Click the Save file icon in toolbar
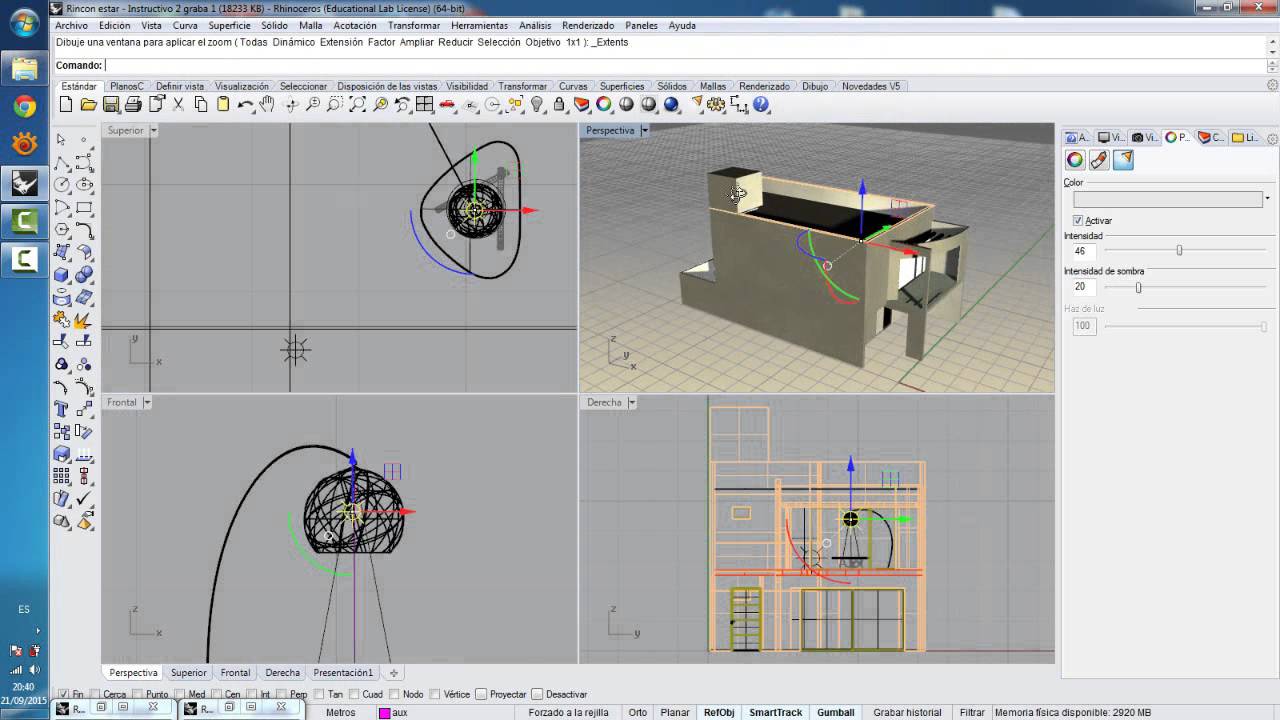Image resolution: width=1280 pixels, height=720 pixels. tap(111, 105)
